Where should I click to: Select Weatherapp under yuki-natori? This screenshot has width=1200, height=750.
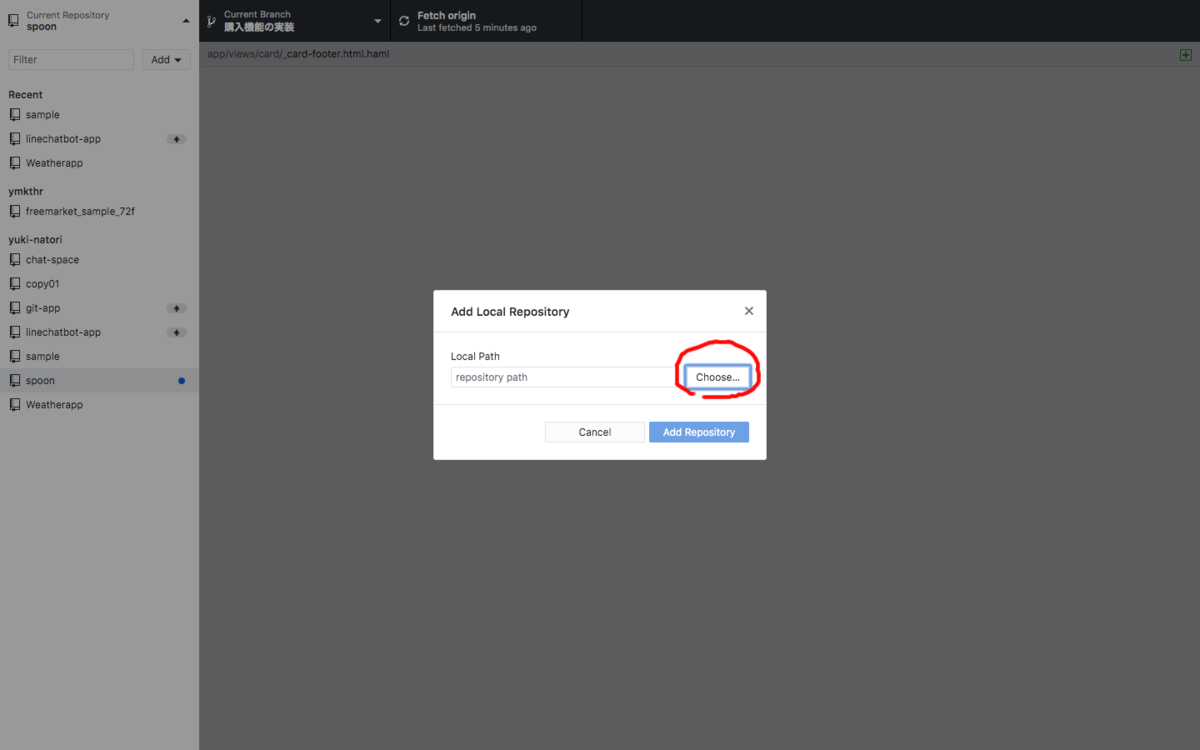click(100, 405)
